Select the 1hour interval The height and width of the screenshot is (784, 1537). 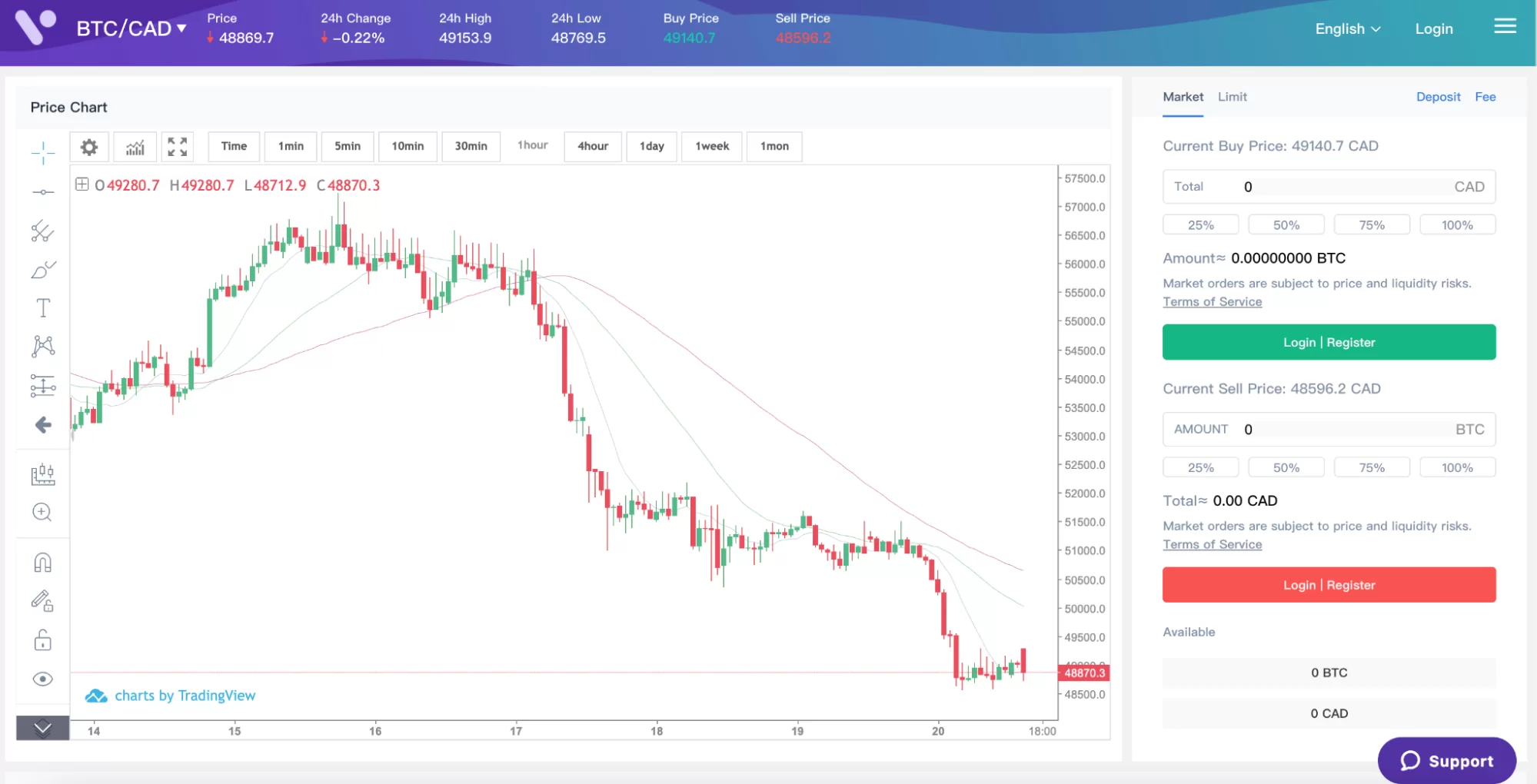(532, 145)
